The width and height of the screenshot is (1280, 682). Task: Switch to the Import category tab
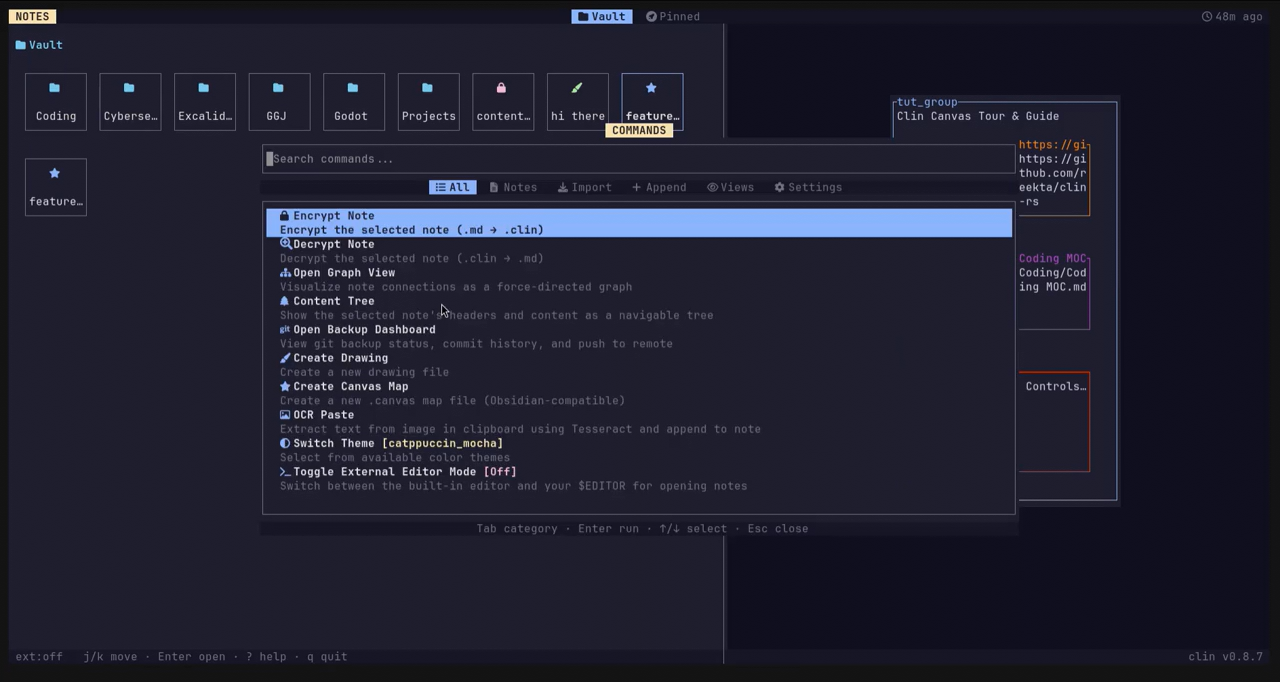coord(585,187)
